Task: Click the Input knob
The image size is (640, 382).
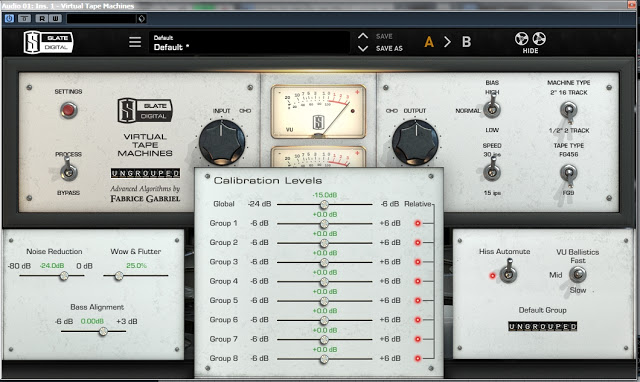Action: (x=222, y=142)
